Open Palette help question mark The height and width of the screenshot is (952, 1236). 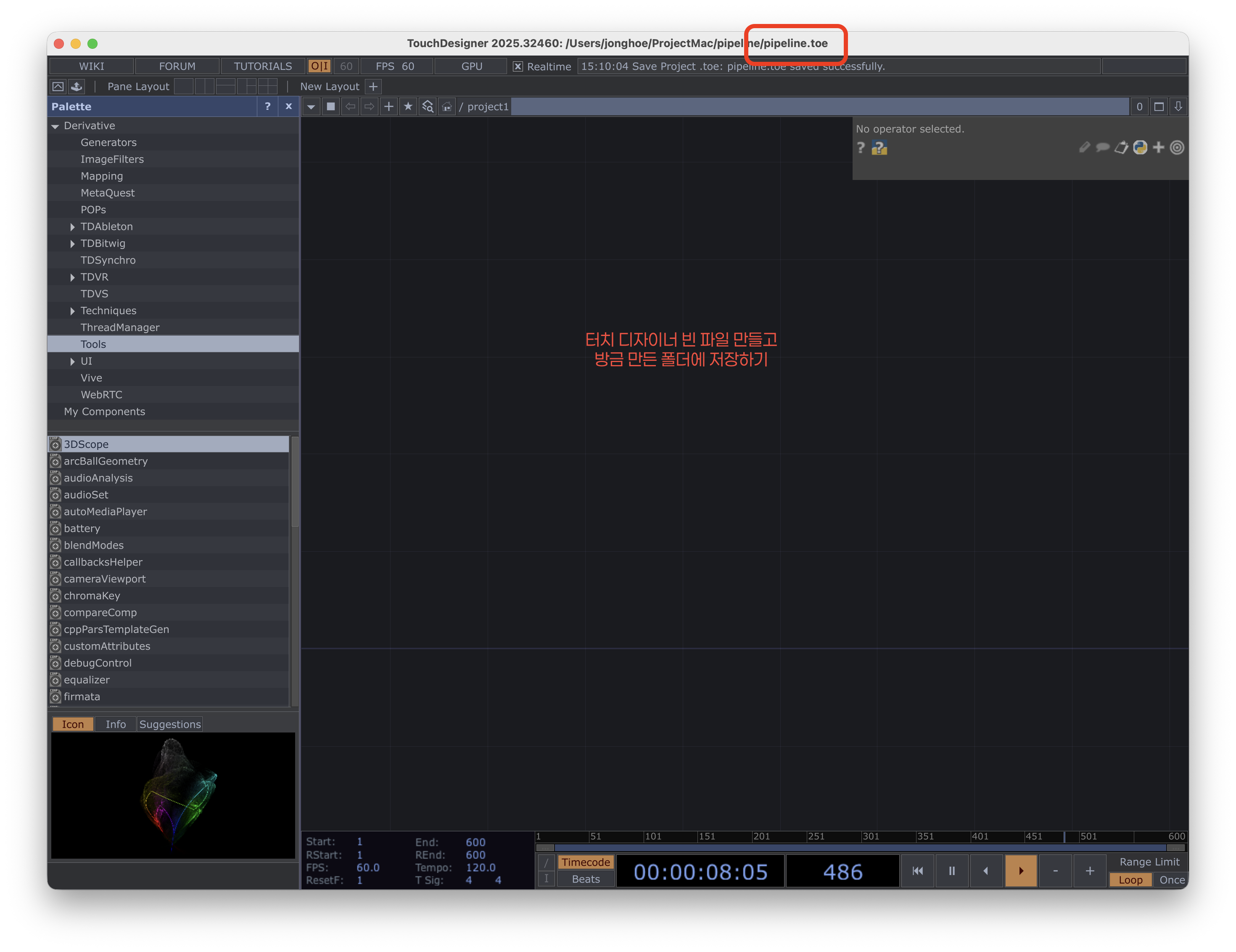point(268,106)
